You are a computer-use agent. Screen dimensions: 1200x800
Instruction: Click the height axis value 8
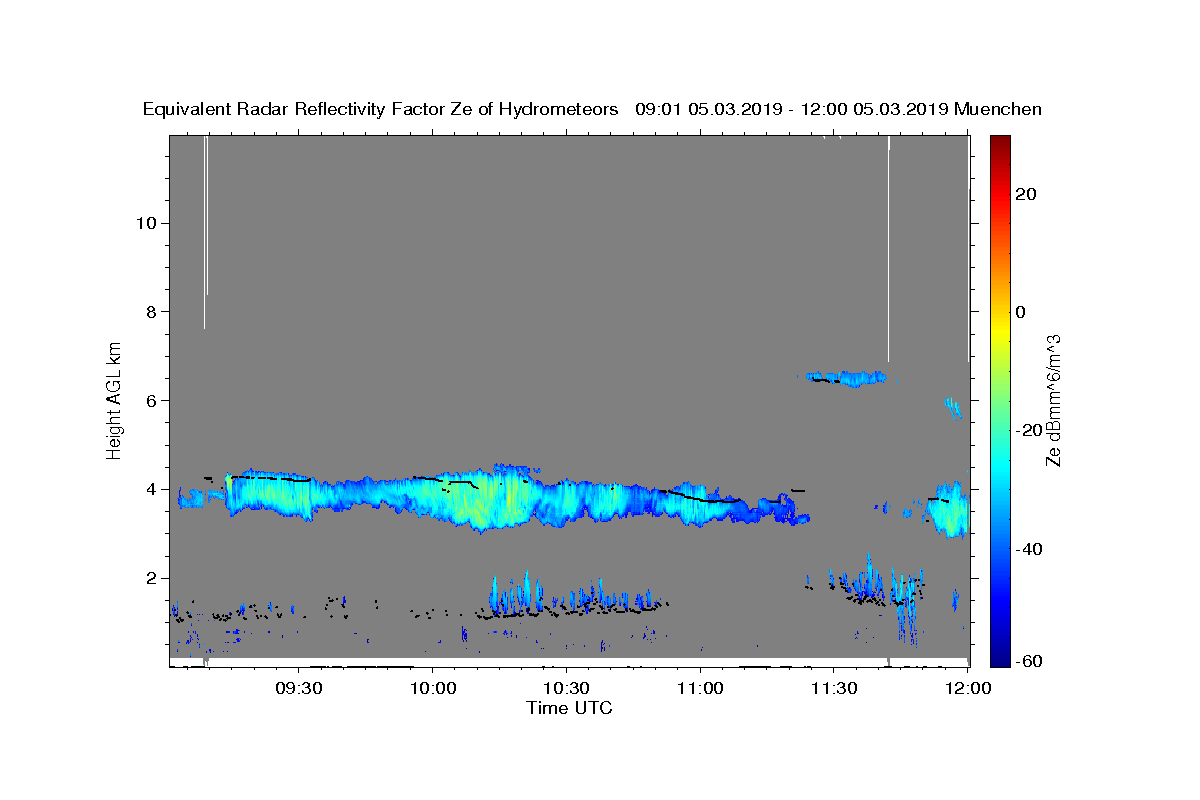(150, 312)
